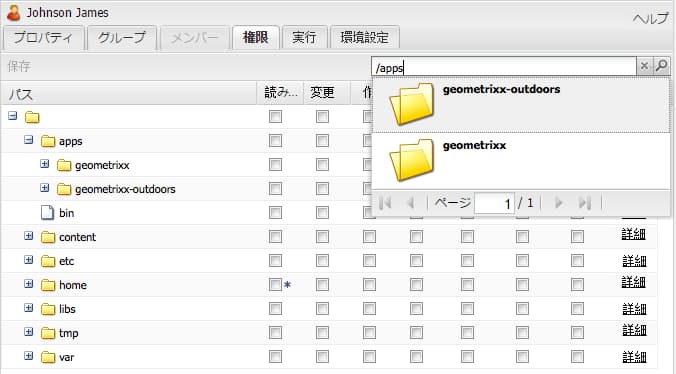Go to first page in results pager
Viewport: 676px width, 374px height.
coord(385,203)
